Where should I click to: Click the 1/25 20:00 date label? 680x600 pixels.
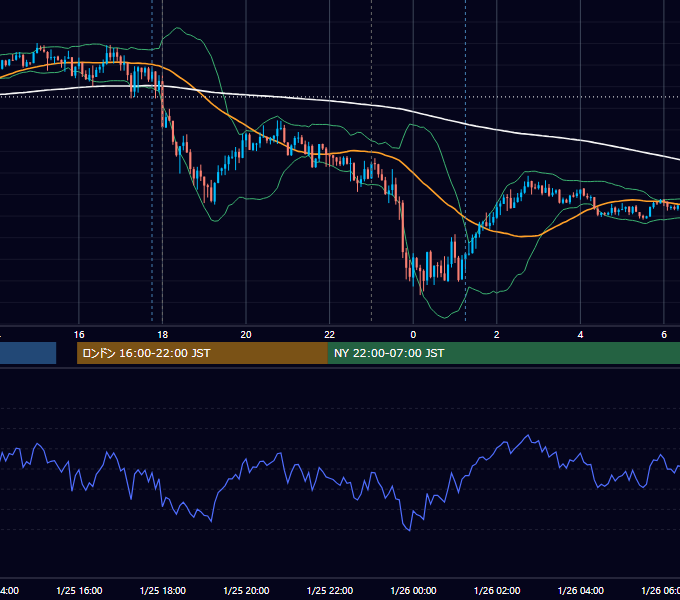pos(246,590)
